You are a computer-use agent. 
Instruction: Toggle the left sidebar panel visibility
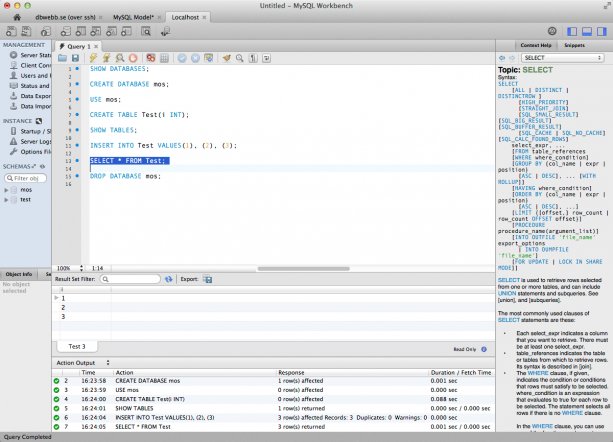click(x=572, y=31)
